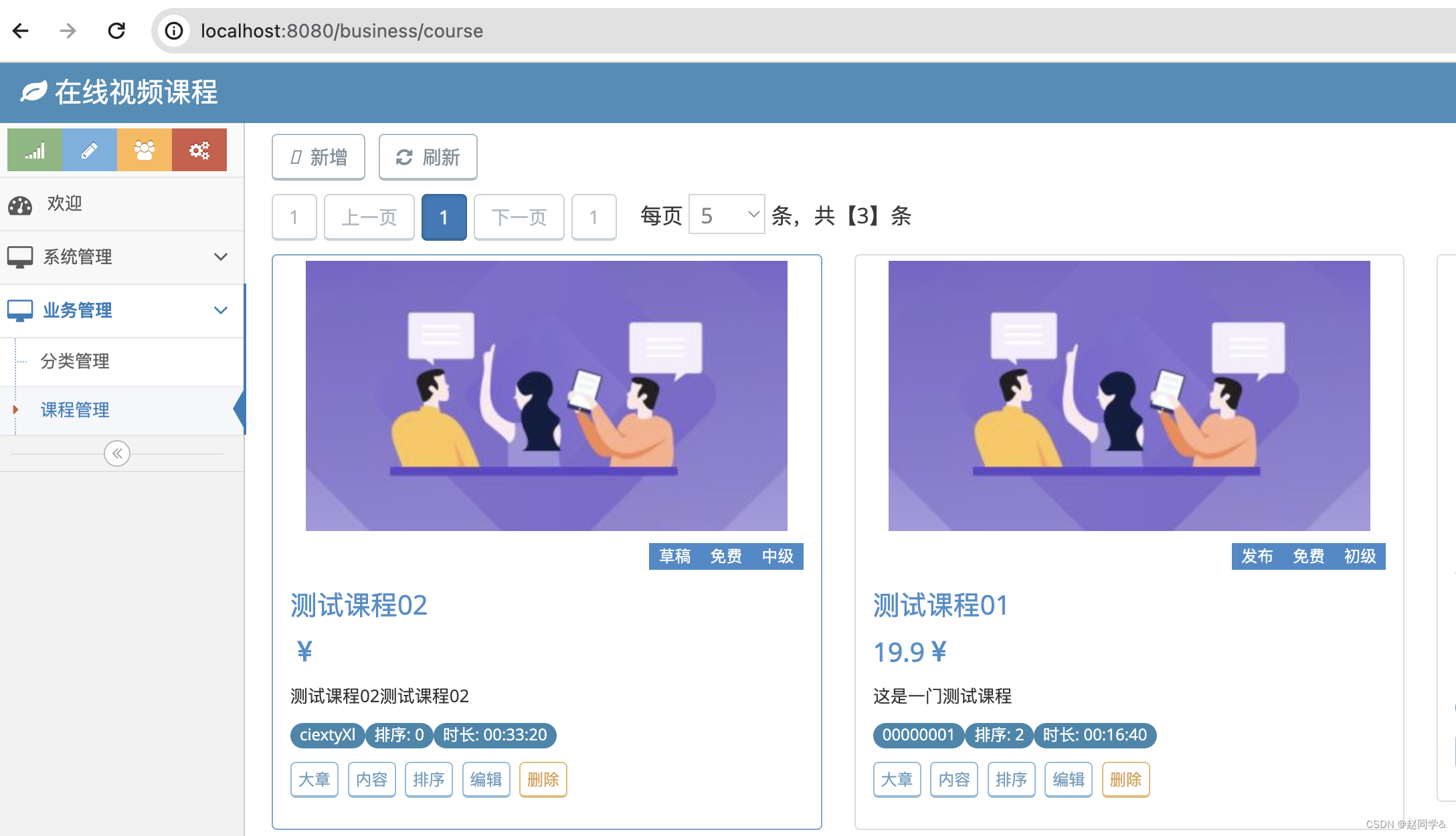Open the 欢迎 dashboard item
The width and height of the screenshot is (1456, 836).
coord(64,203)
